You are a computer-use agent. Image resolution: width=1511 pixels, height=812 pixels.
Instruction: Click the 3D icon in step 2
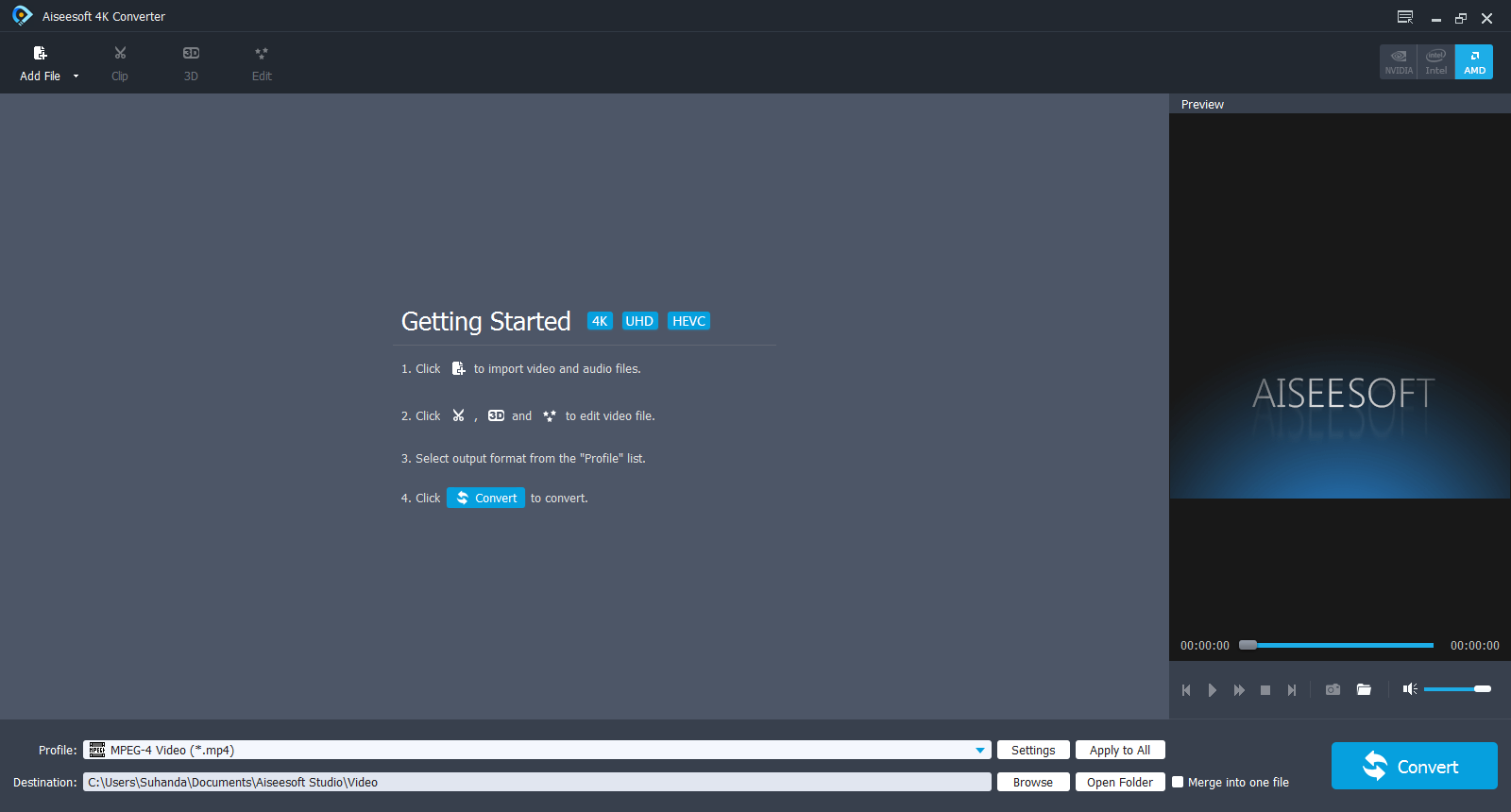pyautogui.click(x=496, y=415)
